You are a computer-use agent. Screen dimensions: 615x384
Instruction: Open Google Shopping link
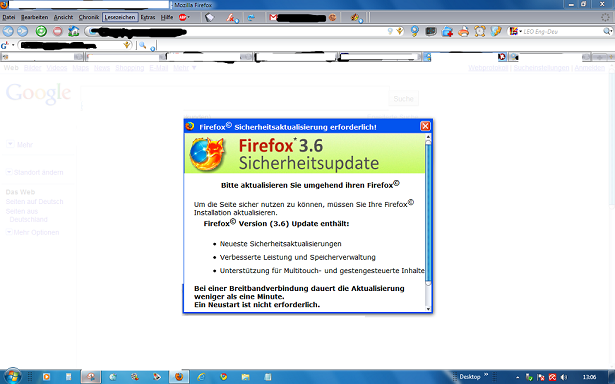[x=130, y=68]
